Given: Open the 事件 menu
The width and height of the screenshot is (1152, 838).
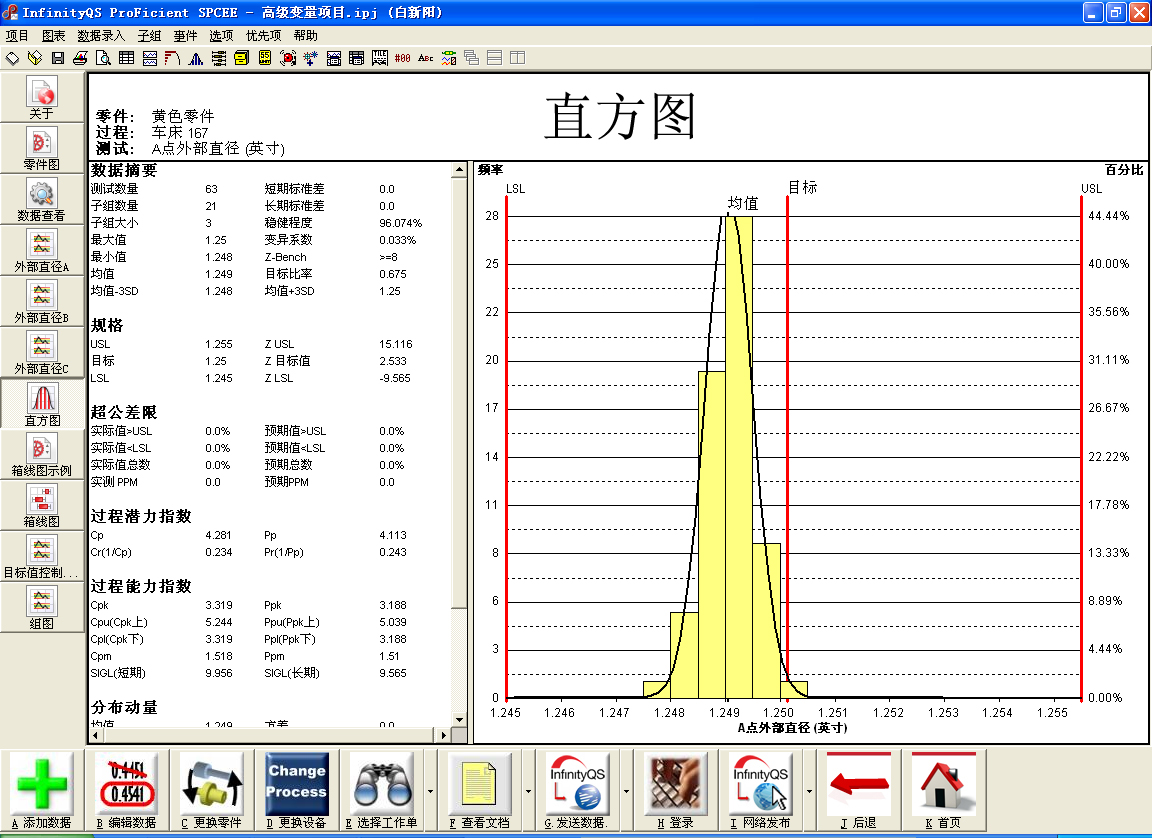Looking at the screenshot, I should coord(185,35).
